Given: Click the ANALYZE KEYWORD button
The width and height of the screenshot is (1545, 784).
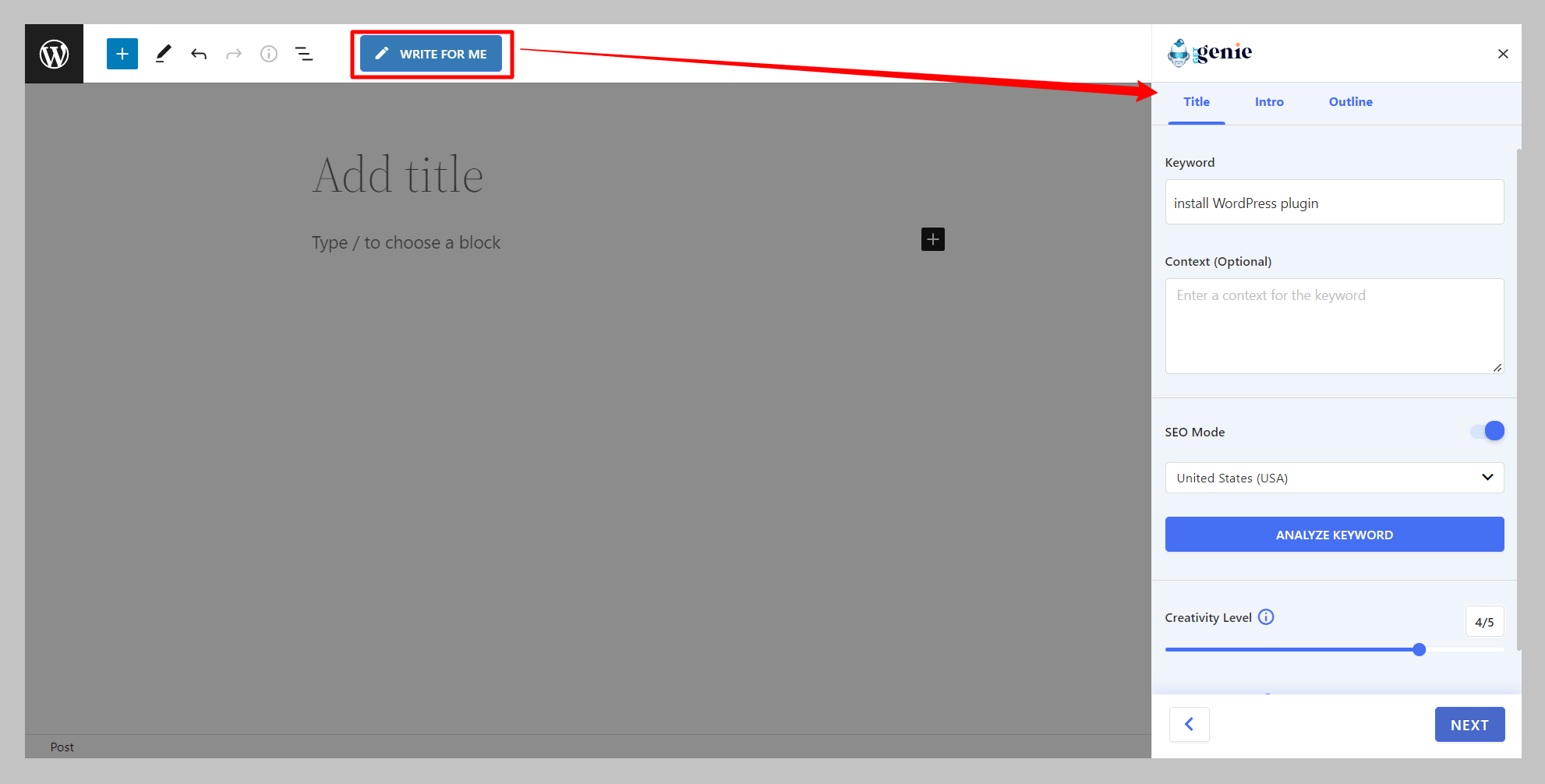Looking at the screenshot, I should [x=1335, y=535].
